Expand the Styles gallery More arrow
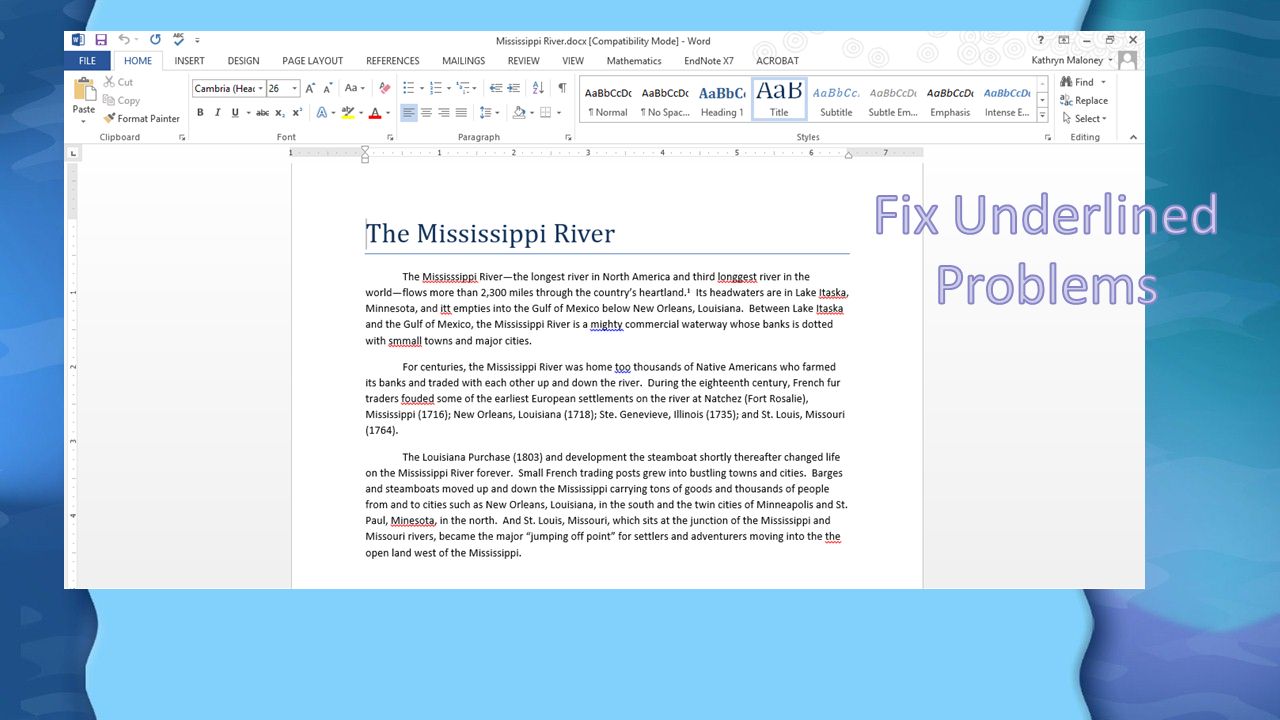 tap(1043, 116)
